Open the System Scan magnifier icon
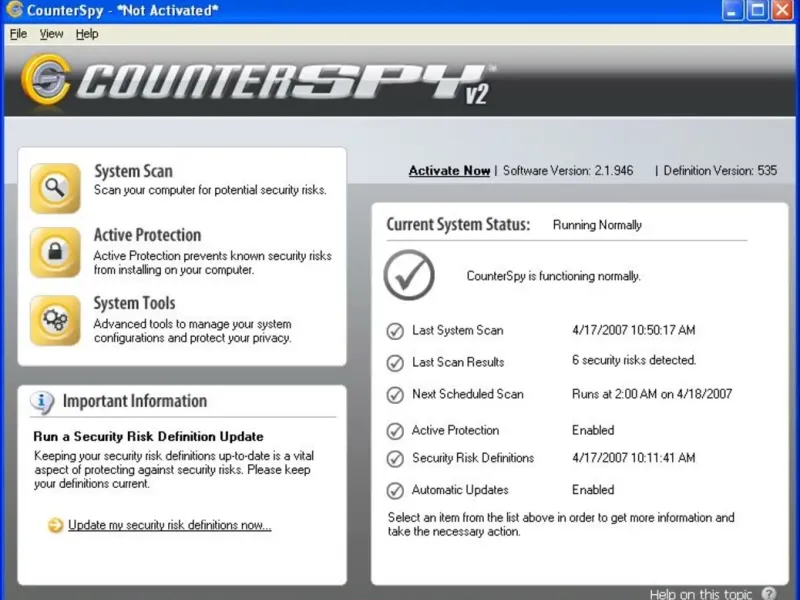The image size is (800, 600). 55,188
